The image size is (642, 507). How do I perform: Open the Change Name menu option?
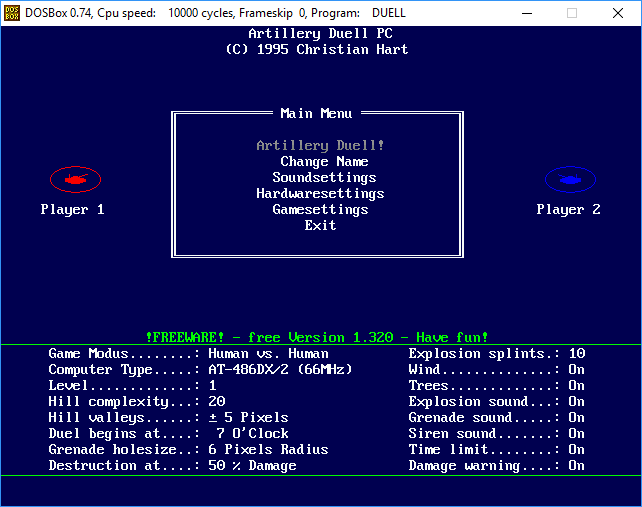(324, 161)
